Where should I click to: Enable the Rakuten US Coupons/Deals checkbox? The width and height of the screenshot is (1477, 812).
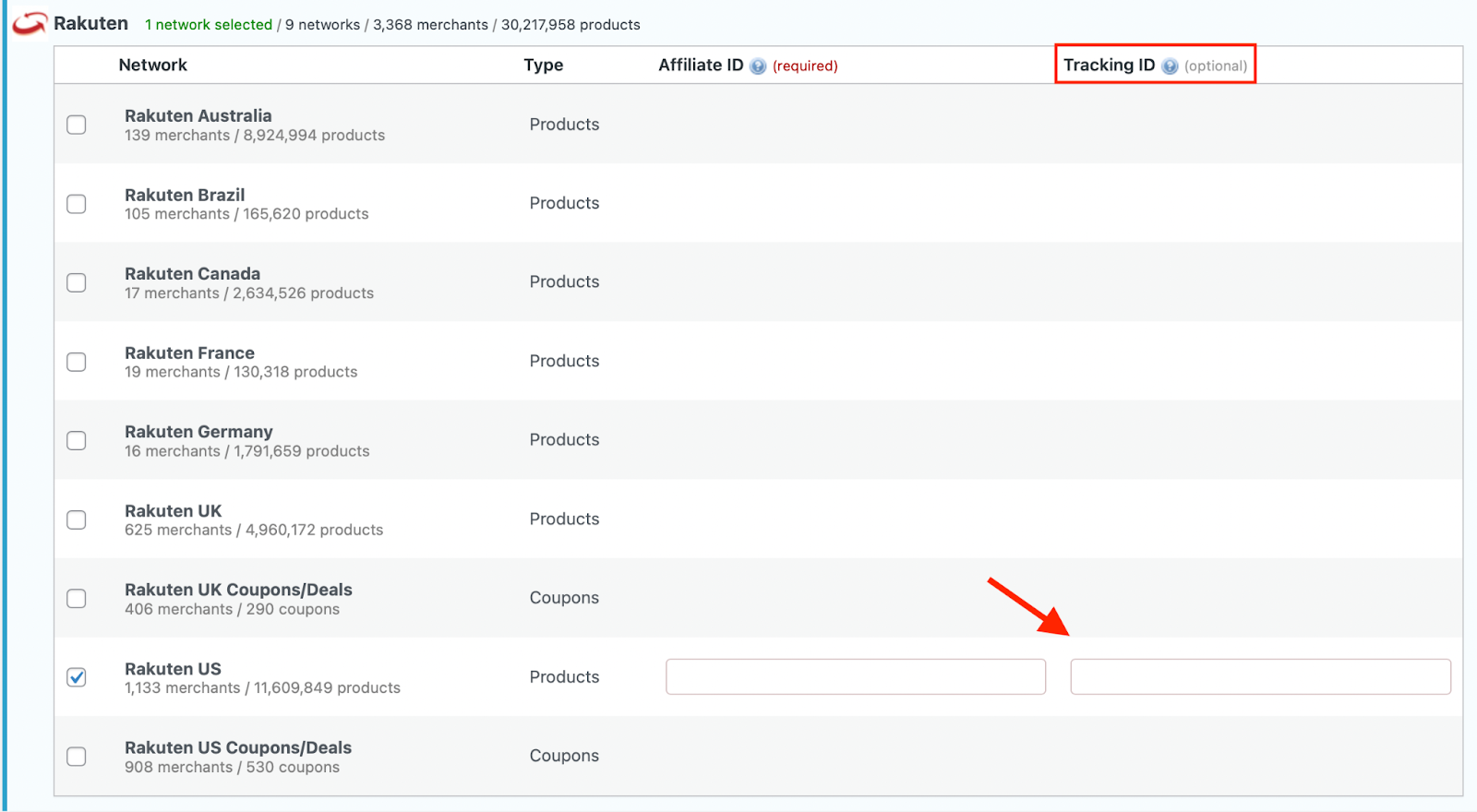click(x=77, y=757)
